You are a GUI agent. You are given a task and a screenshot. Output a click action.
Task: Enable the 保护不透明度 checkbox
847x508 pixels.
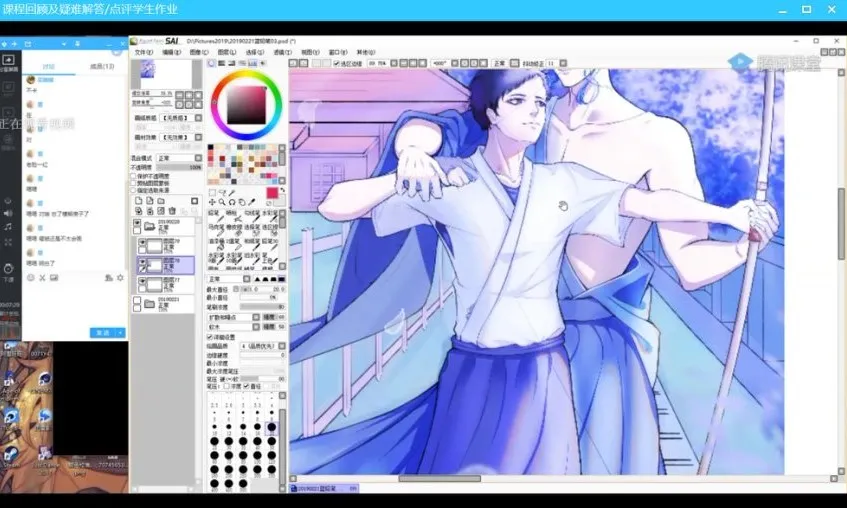coord(135,176)
